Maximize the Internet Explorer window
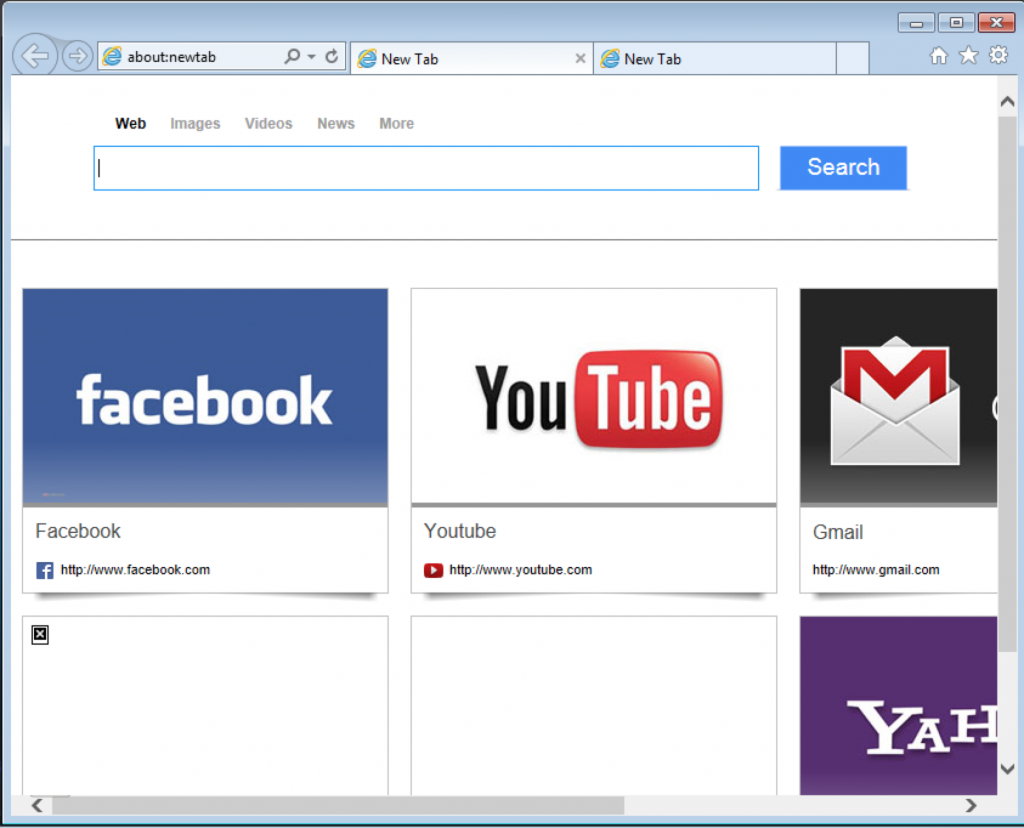This screenshot has height=828, width=1024. (x=956, y=23)
